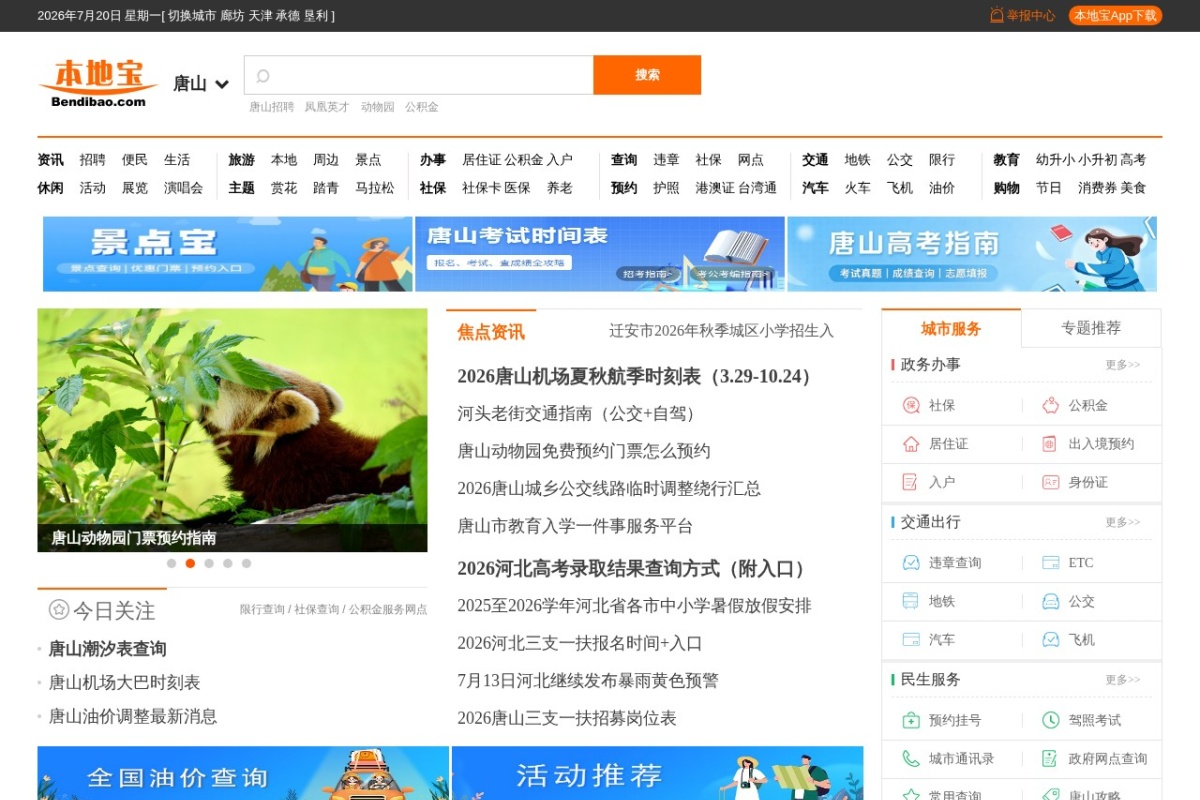Click the 违章查询 icon
This screenshot has width=1200, height=800.
[x=911, y=563]
